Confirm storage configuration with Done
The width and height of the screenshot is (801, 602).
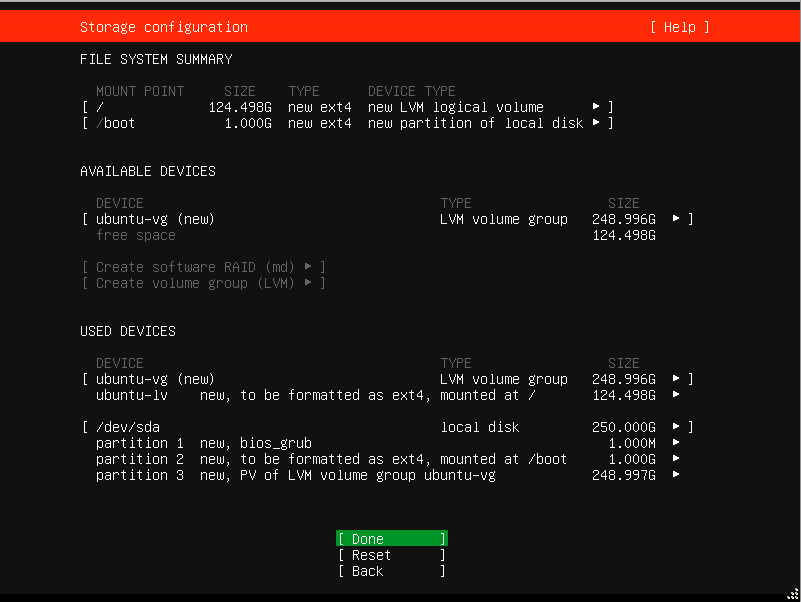click(391, 538)
